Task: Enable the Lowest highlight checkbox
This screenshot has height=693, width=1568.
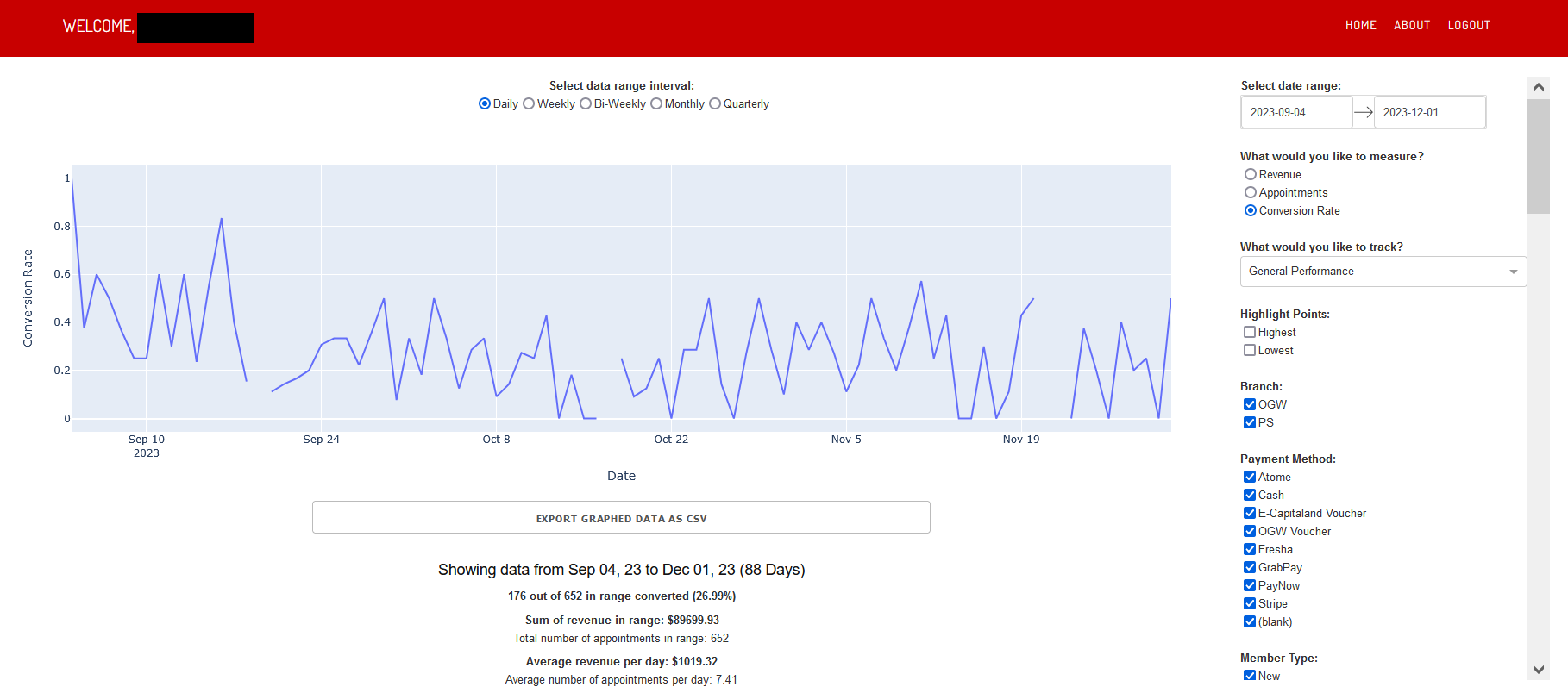Action: tap(1250, 350)
